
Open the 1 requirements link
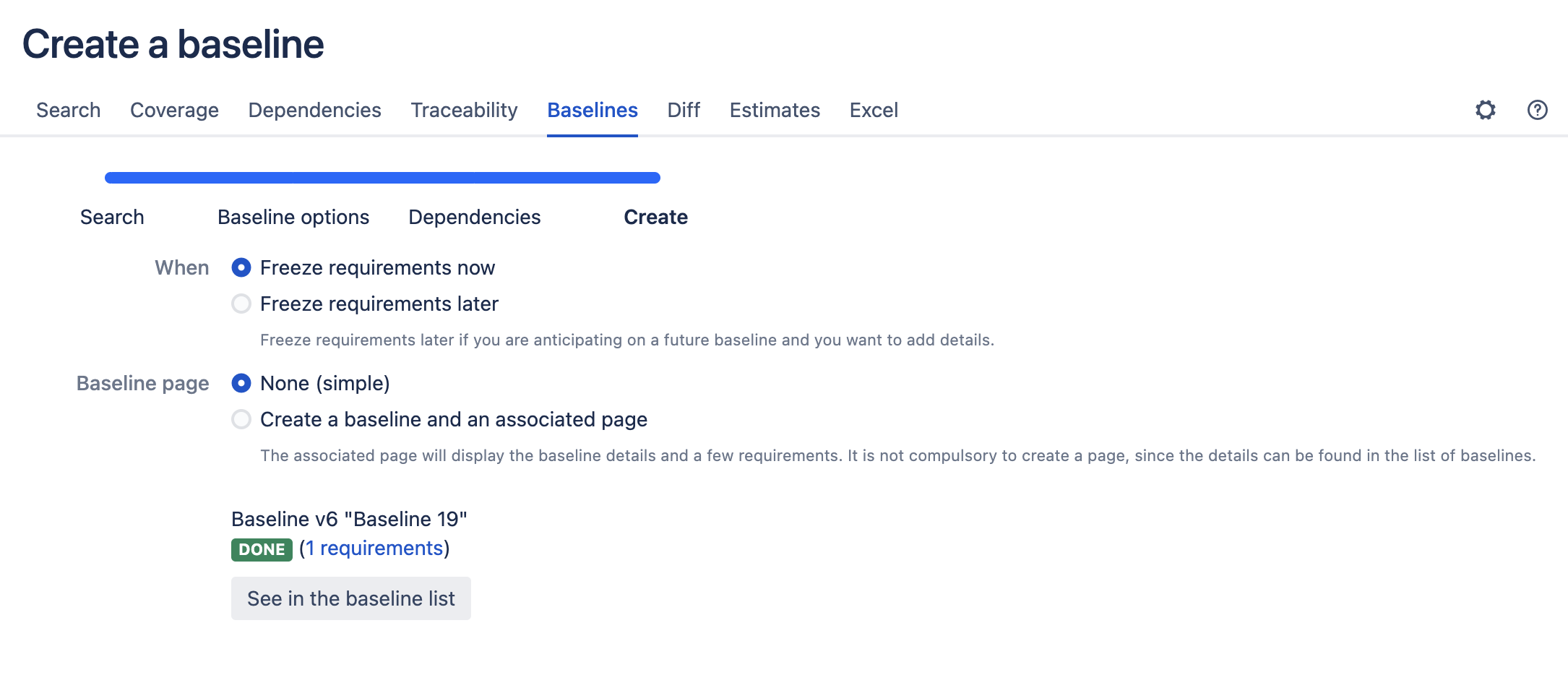pos(374,549)
